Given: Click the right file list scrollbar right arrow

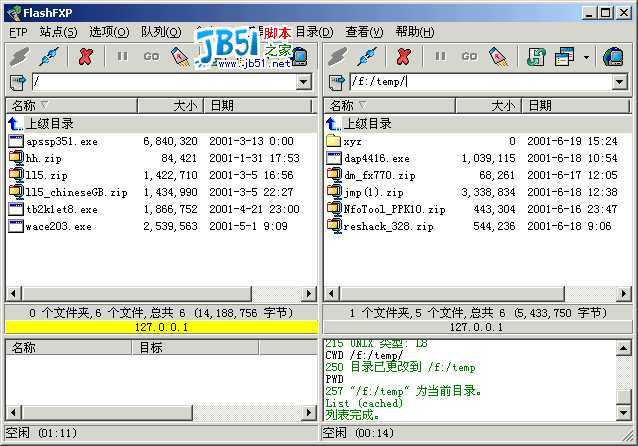Looking at the screenshot, I should click(624, 293).
